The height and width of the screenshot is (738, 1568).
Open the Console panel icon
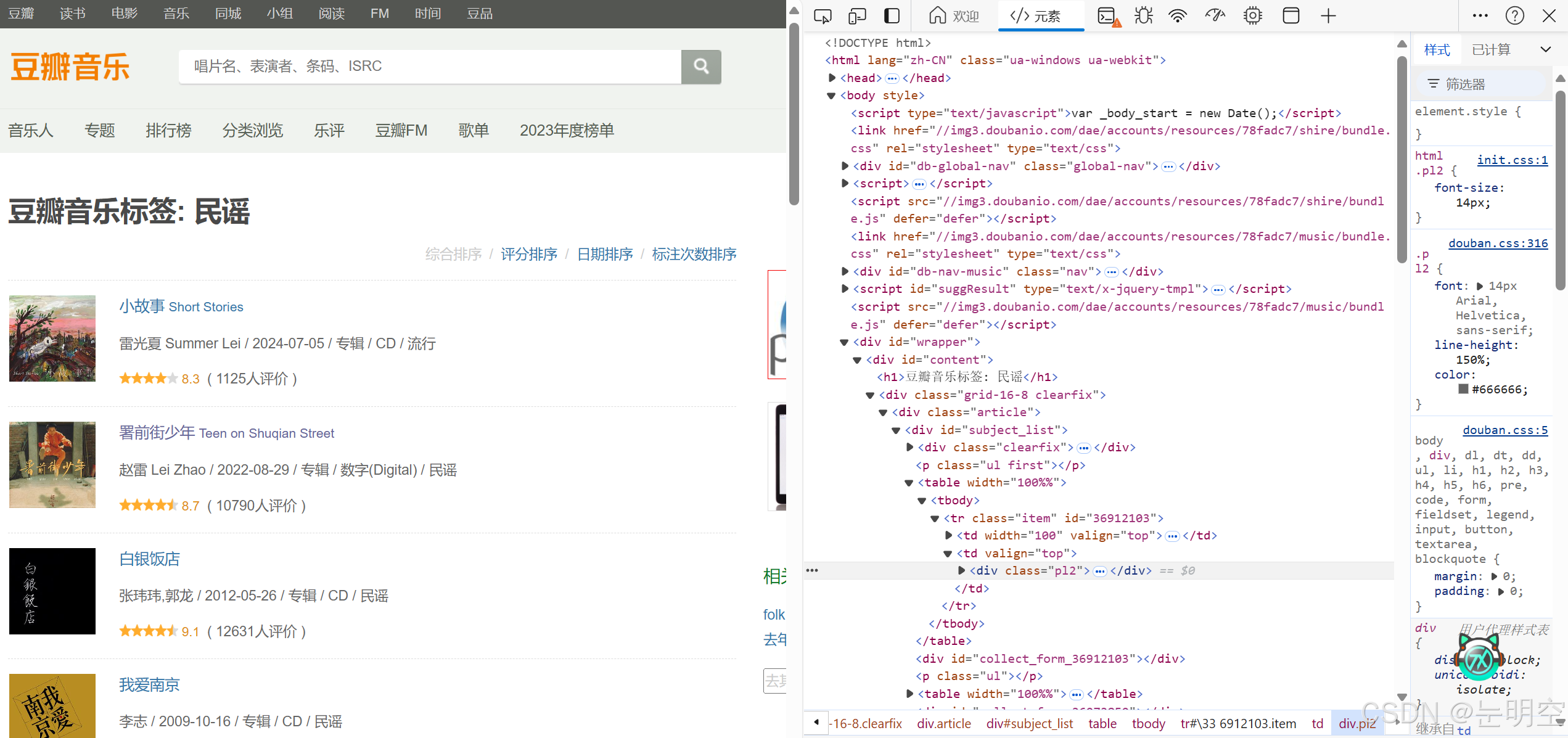tap(1109, 16)
